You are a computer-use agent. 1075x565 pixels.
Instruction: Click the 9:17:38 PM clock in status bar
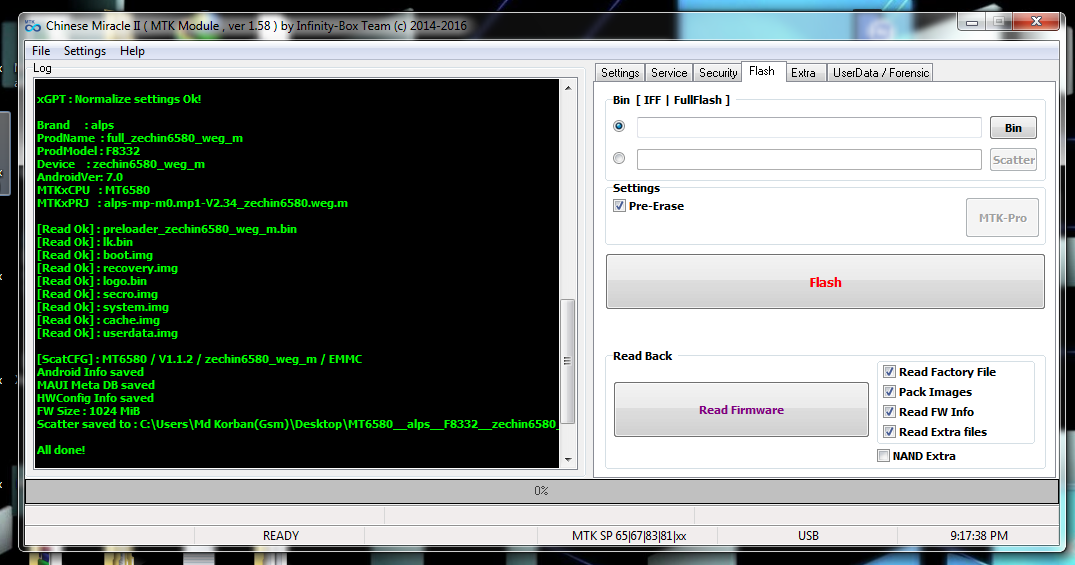point(979,536)
